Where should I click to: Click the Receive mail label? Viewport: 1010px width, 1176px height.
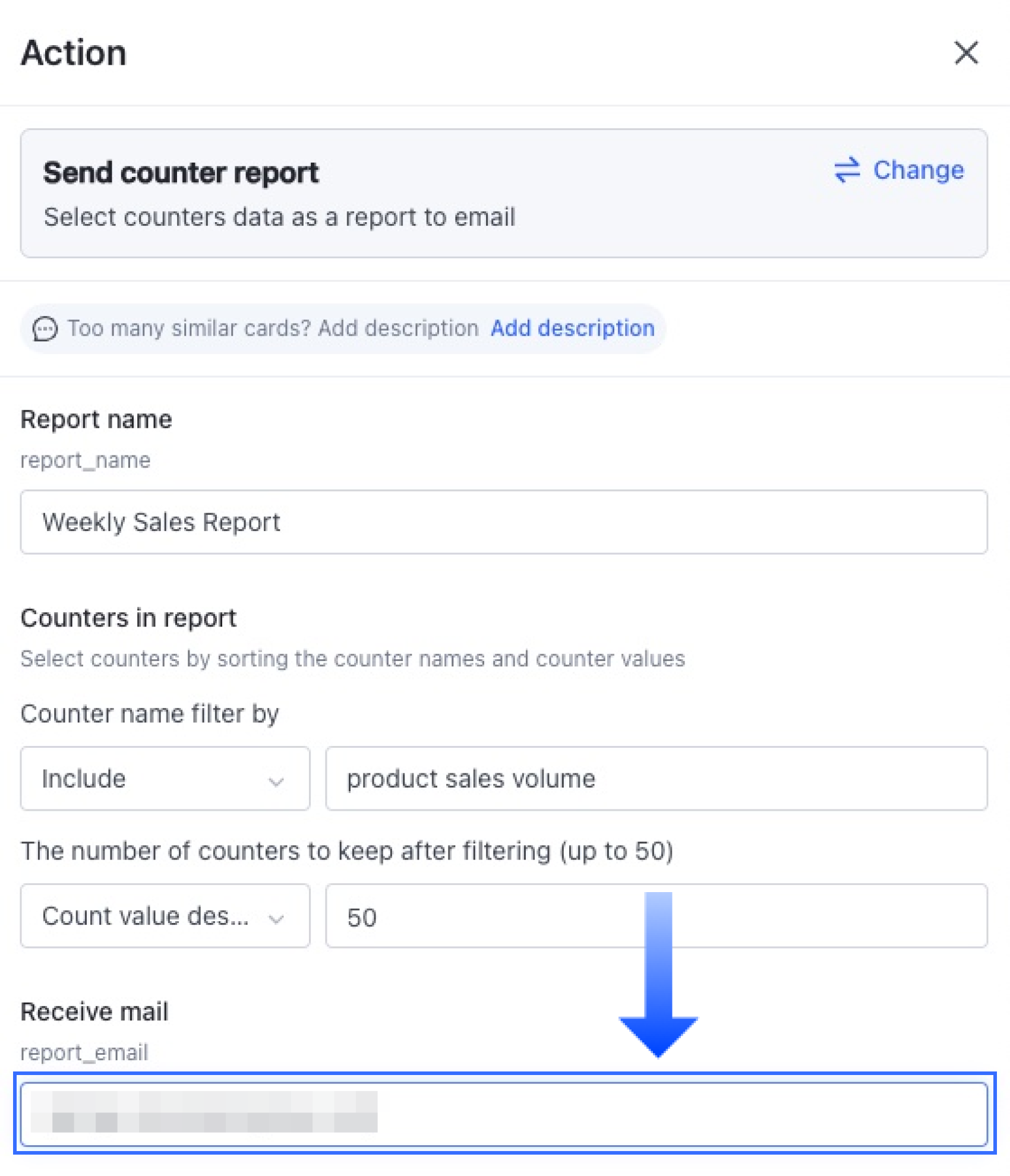(x=94, y=1011)
